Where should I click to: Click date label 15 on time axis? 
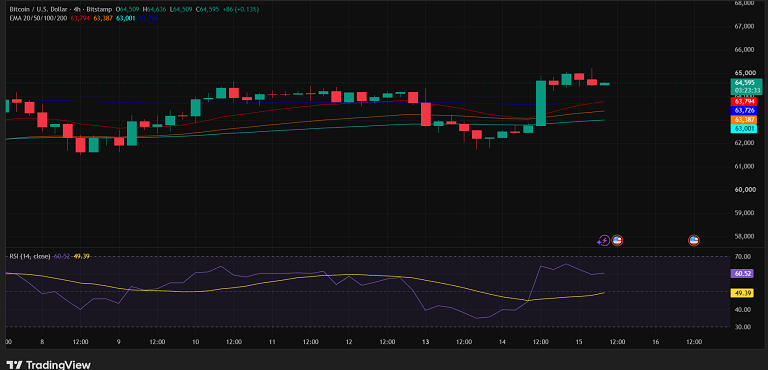point(579,342)
